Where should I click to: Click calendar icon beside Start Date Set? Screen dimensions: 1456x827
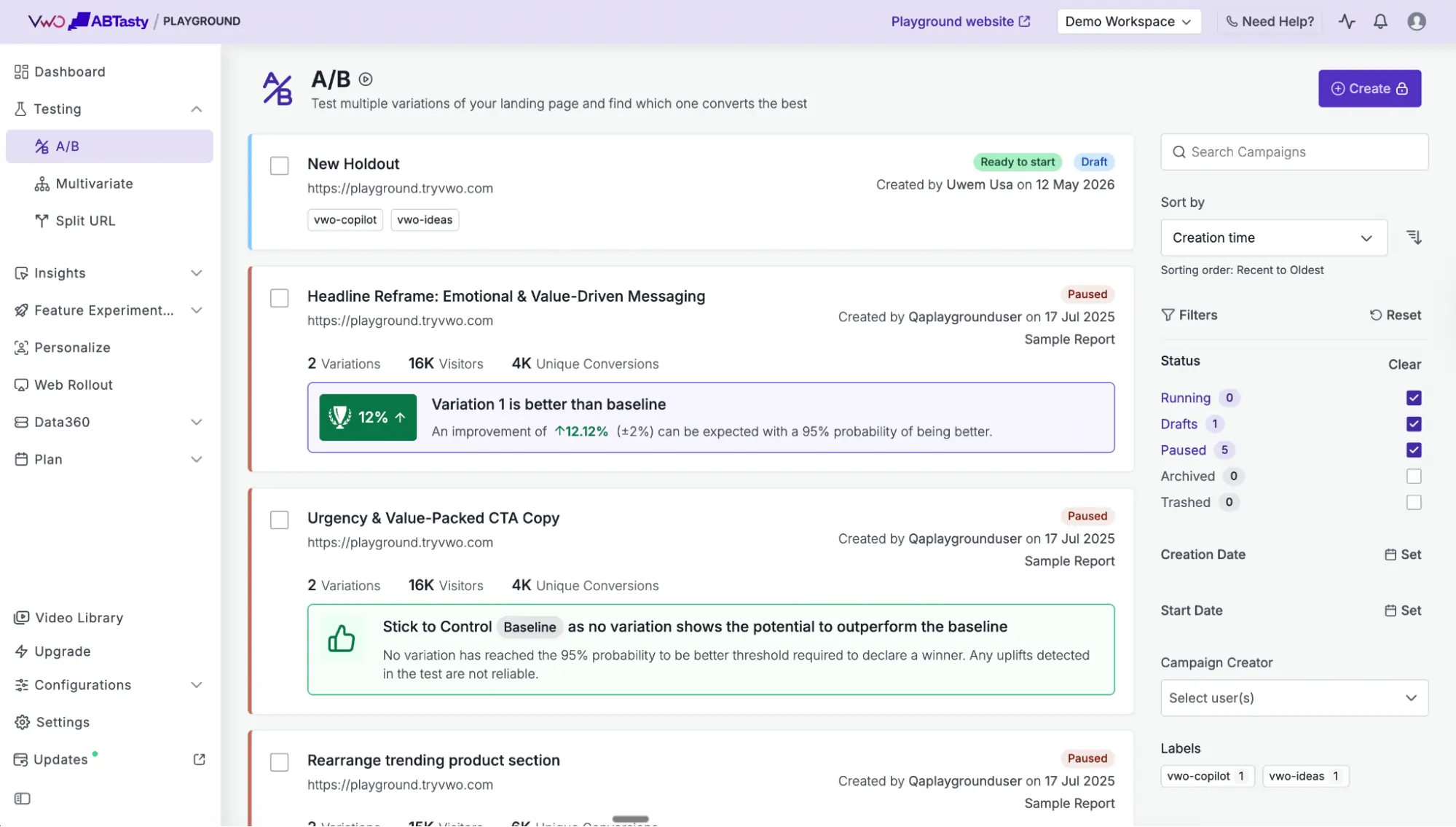1390,611
